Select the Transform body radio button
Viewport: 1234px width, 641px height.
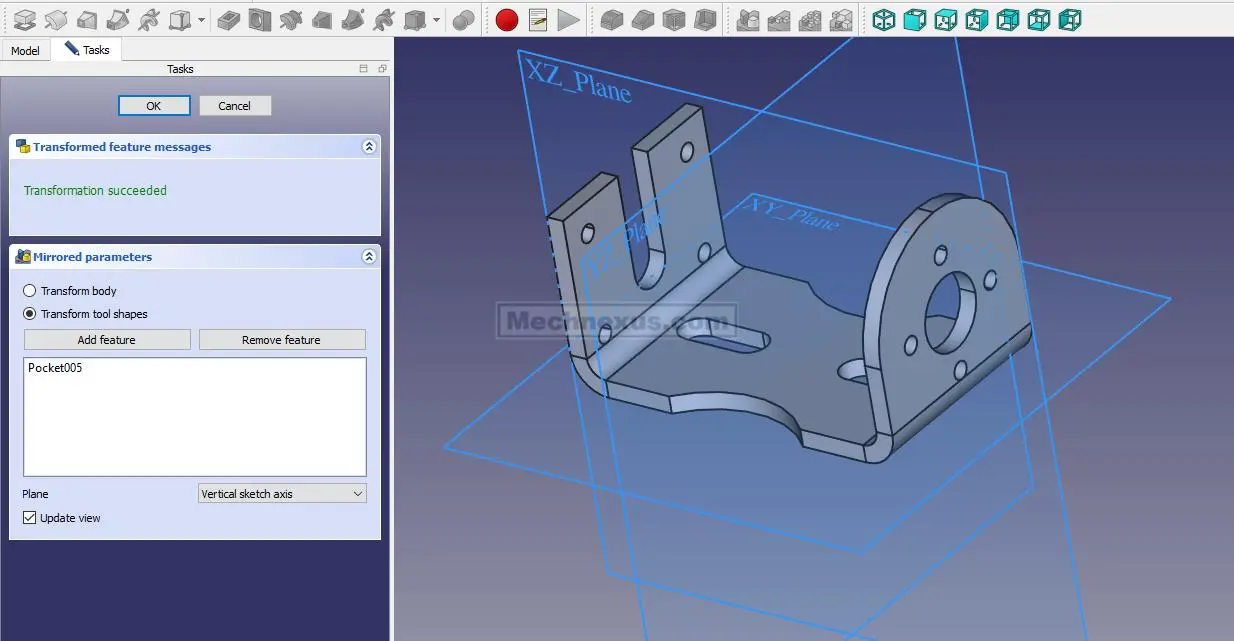30,291
